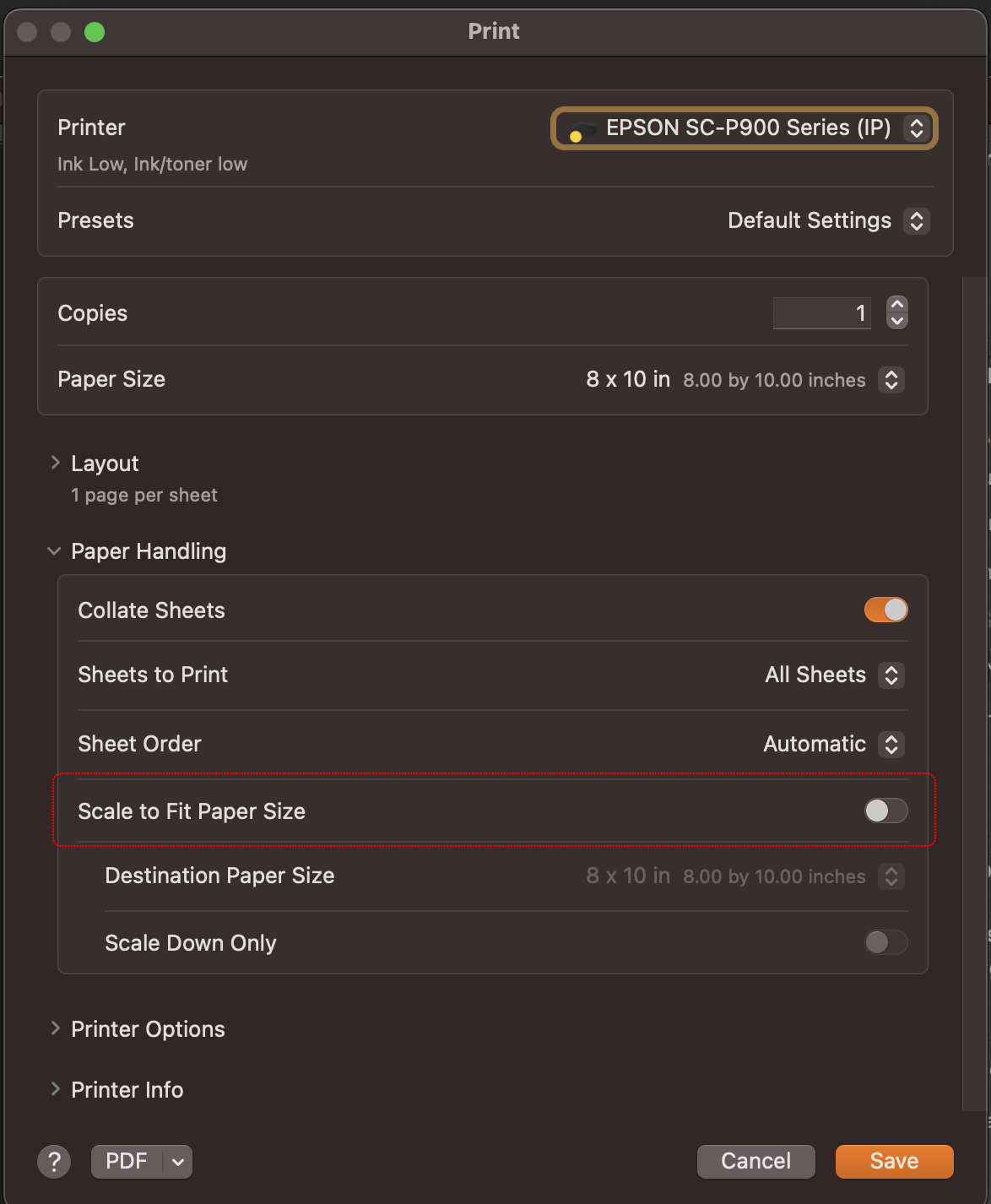This screenshot has height=1204, width=991.
Task: Open the help question mark button
Action: coord(54,1161)
